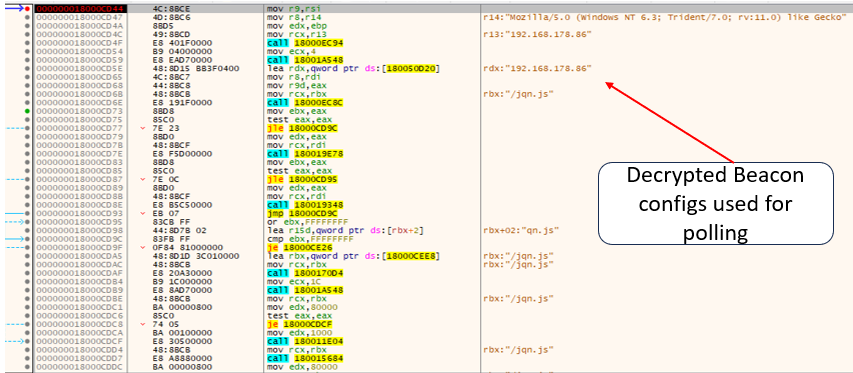Select address 000000018000CD5E

pyautogui.click(x=81, y=69)
